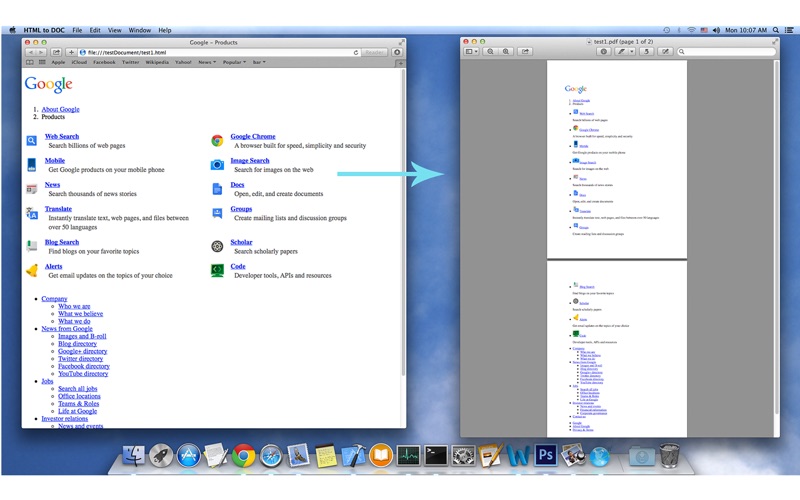Open the Wi-Fi status menu
This screenshot has width=800, height=500.
[691, 30]
